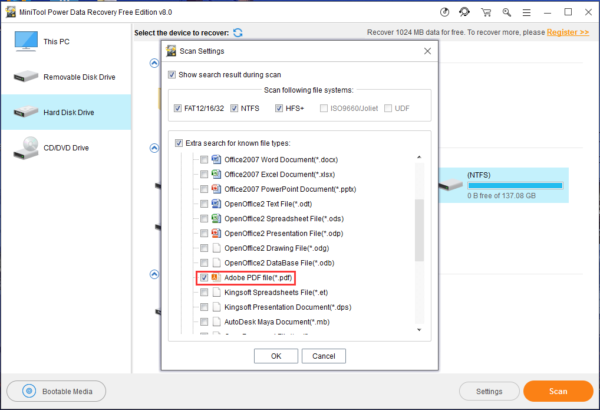Uncheck the Adobe PDF file checkbox

pyautogui.click(x=204, y=278)
